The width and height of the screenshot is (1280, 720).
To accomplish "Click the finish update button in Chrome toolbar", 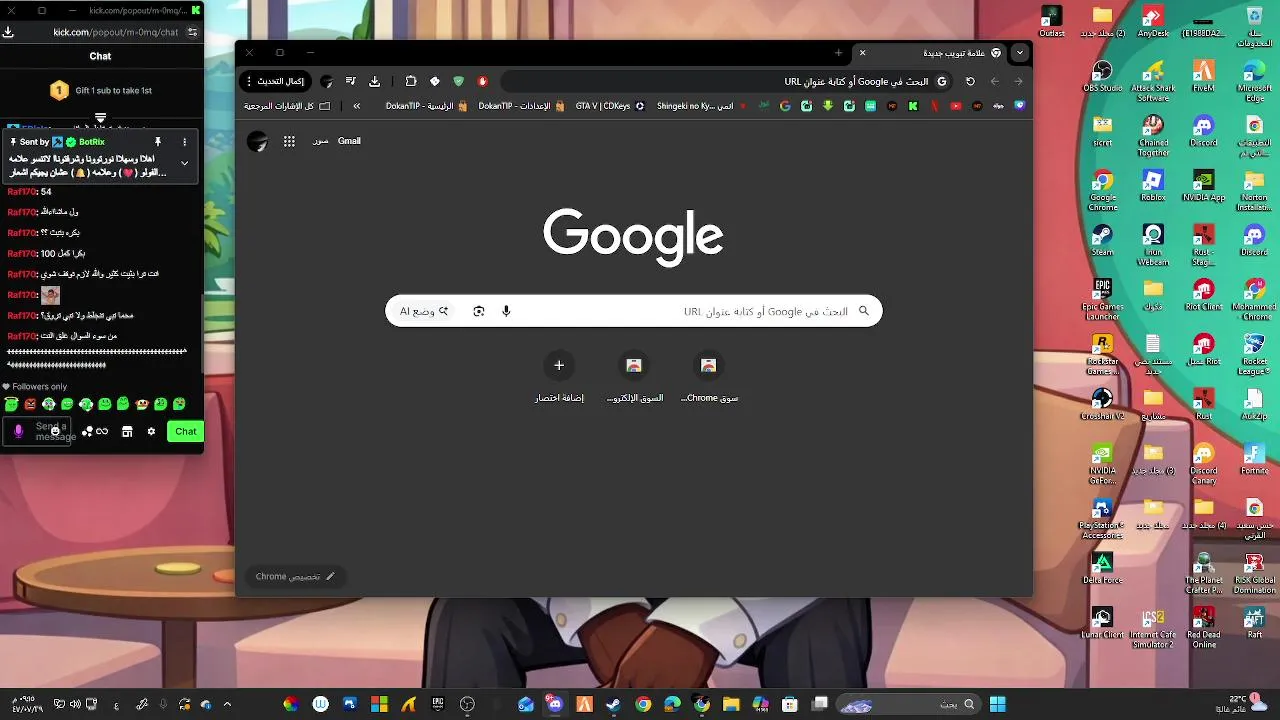I will click(275, 81).
